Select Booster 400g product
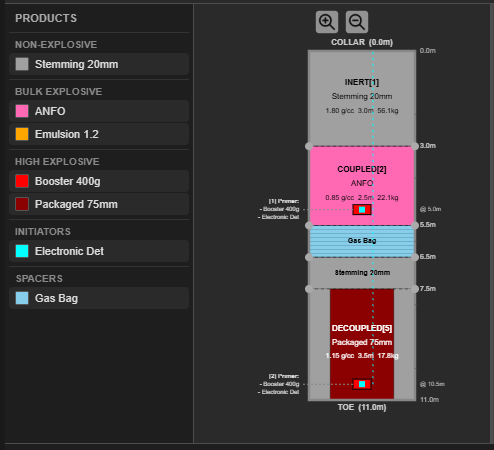 tap(99, 181)
